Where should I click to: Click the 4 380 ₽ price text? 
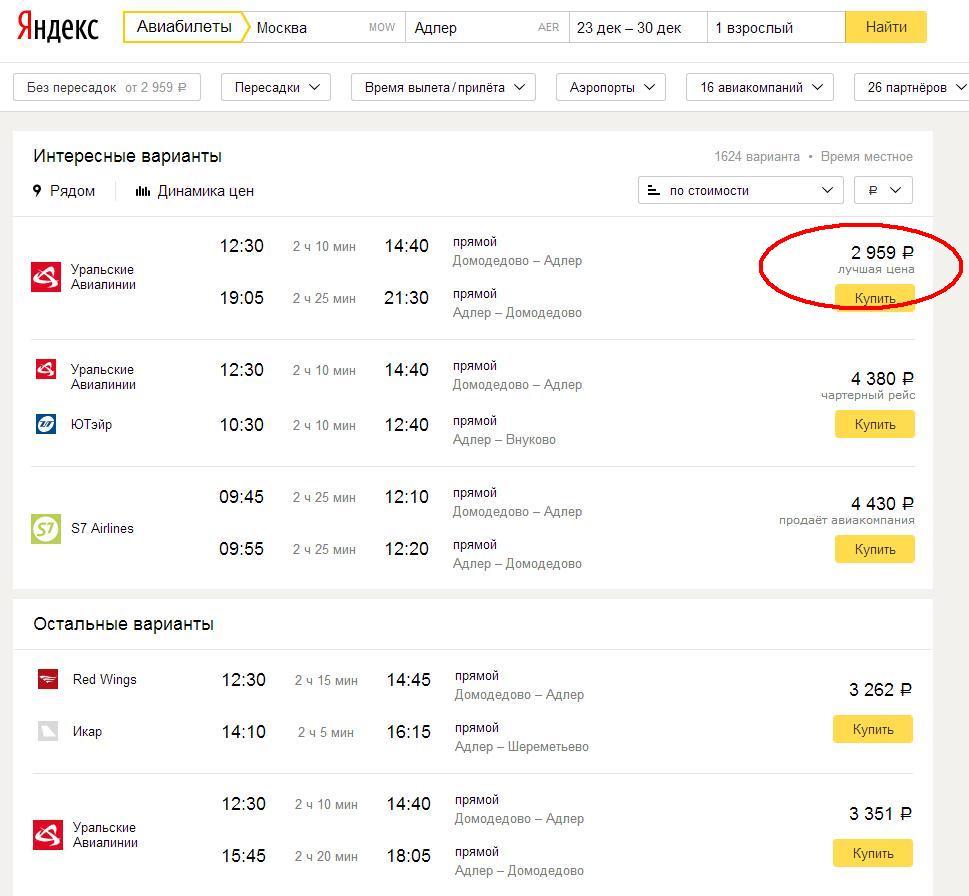(x=882, y=378)
